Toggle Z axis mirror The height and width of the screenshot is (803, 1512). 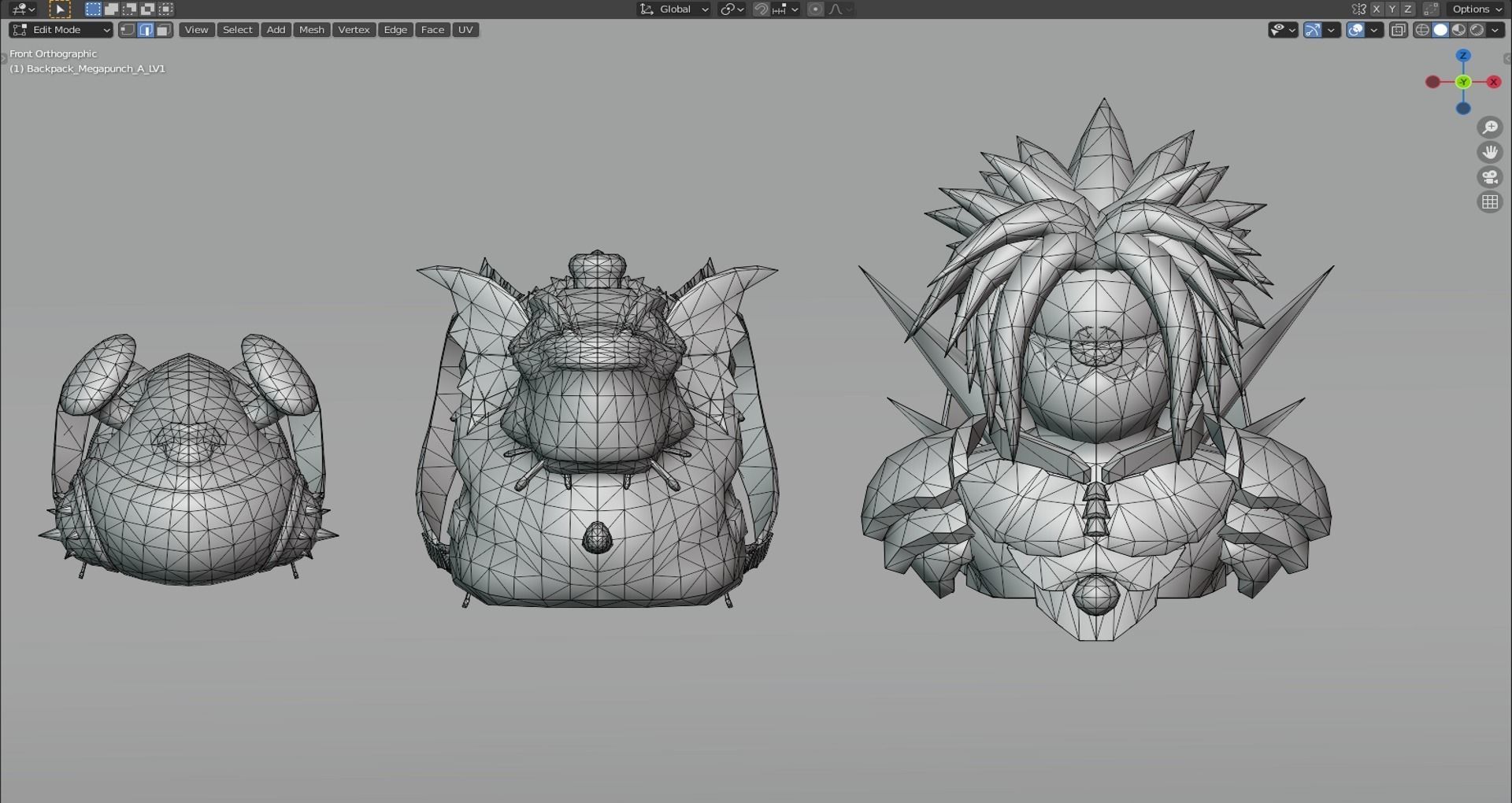point(1408,9)
